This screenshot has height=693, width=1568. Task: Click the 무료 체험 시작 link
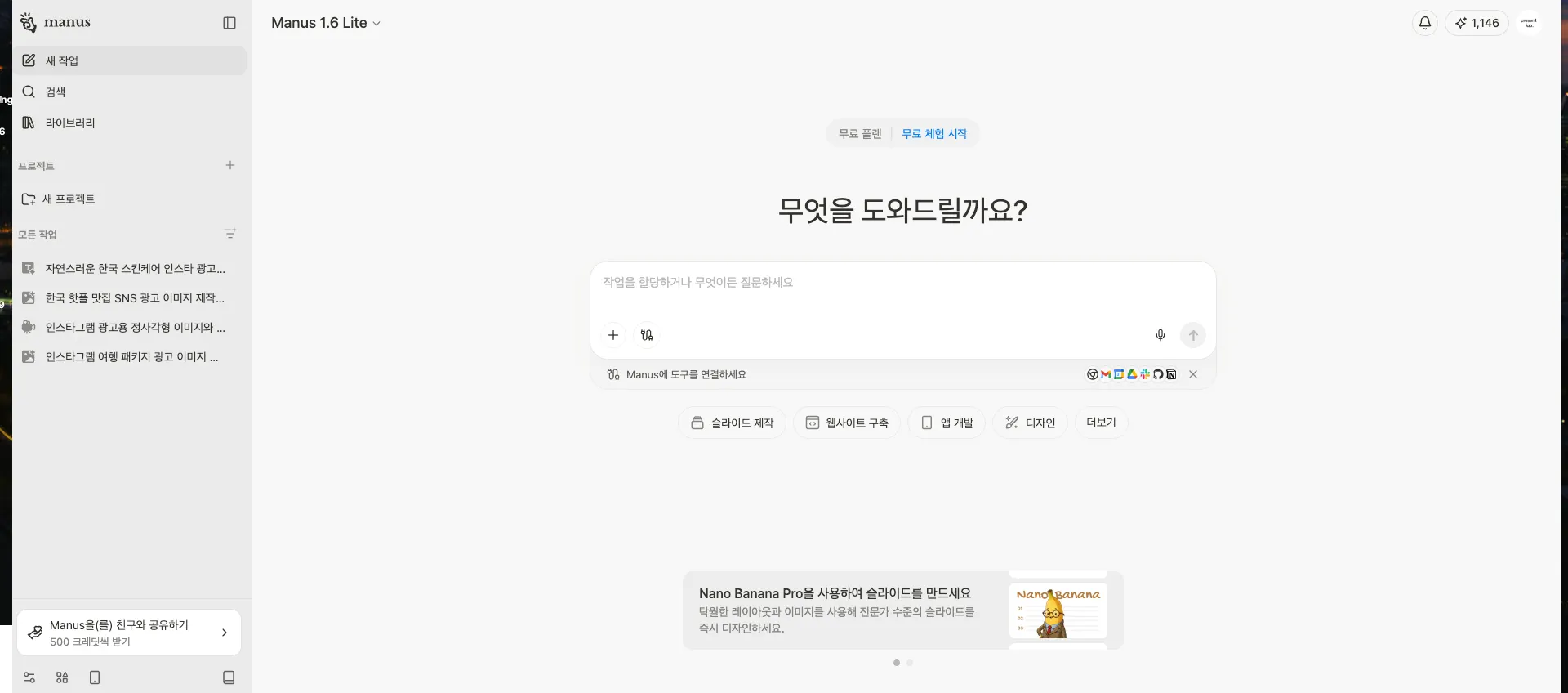tap(934, 134)
